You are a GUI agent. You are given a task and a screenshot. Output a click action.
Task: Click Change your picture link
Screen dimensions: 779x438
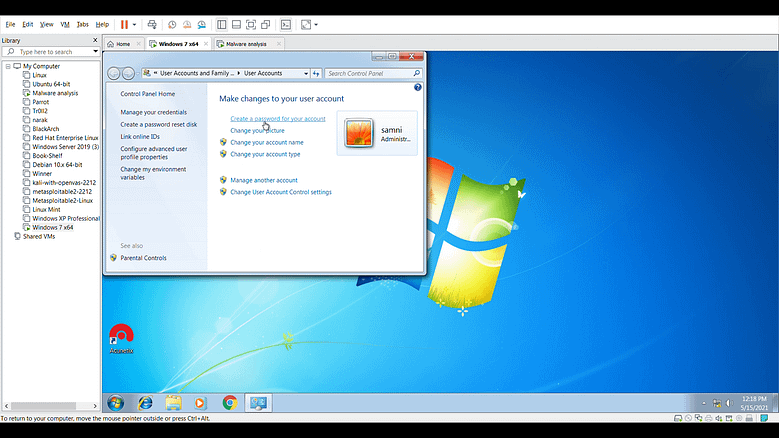tap(257, 131)
